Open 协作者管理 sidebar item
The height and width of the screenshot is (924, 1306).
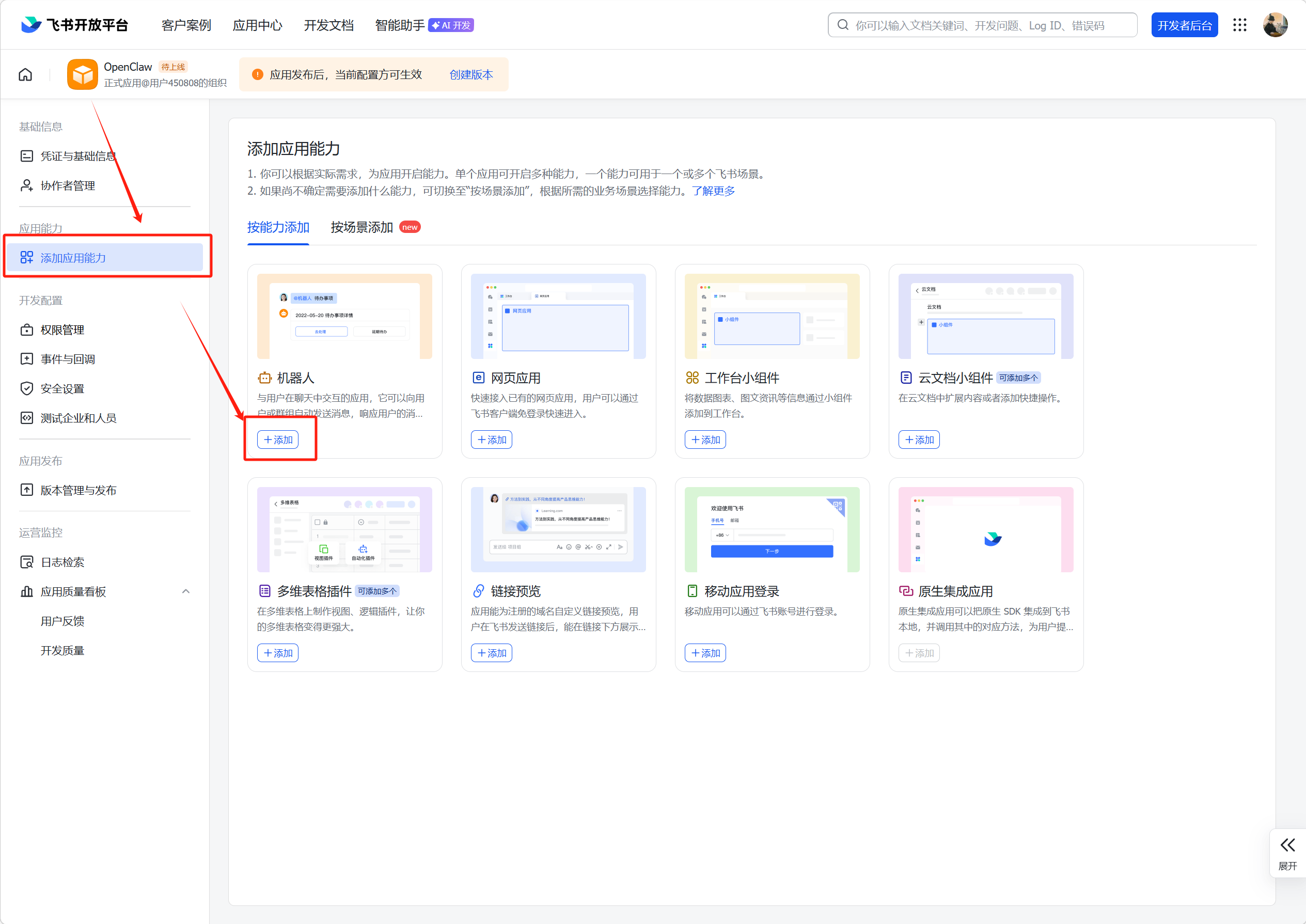pyautogui.click(x=67, y=185)
